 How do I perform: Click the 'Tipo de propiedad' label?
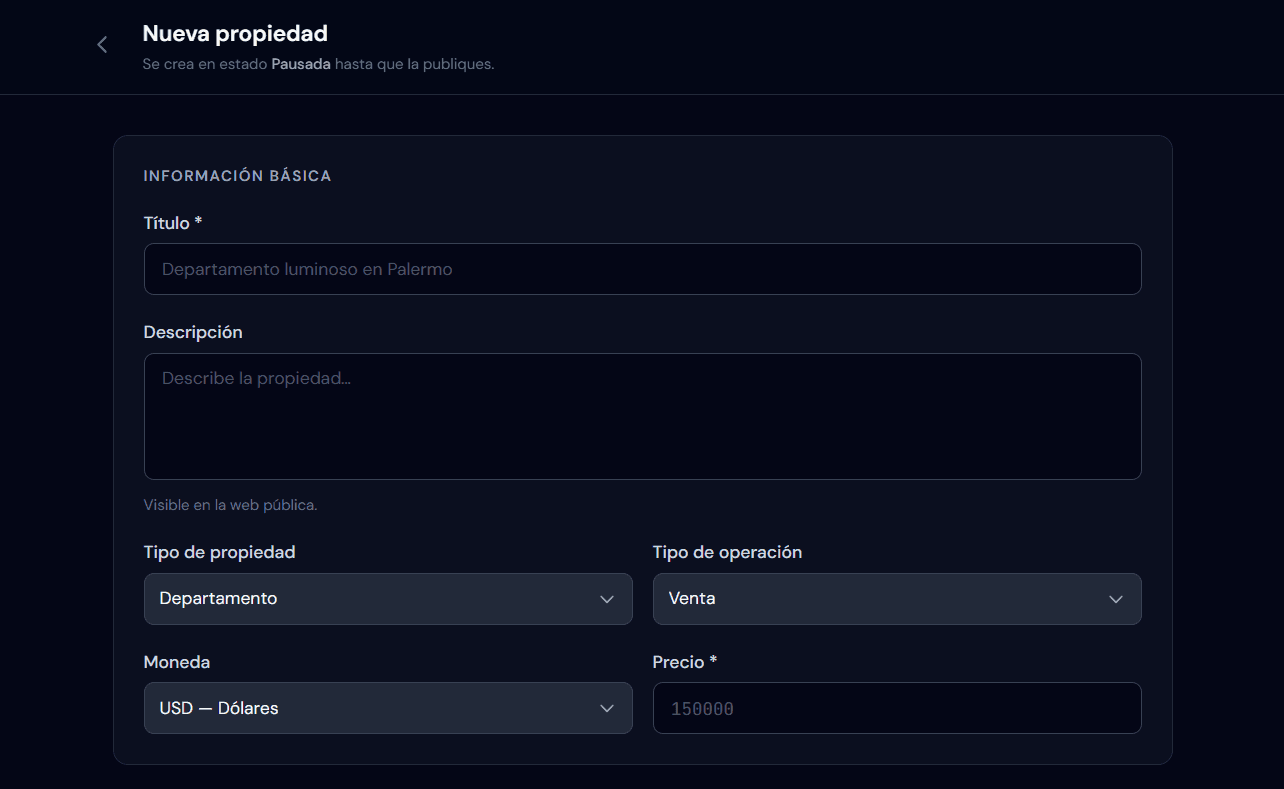click(x=219, y=552)
